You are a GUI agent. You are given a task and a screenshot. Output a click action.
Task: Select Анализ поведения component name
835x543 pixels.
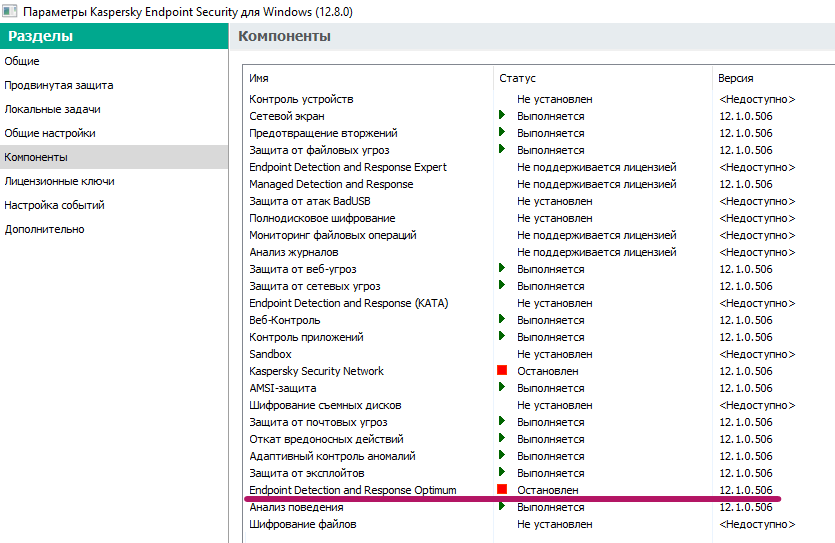click(x=296, y=507)
